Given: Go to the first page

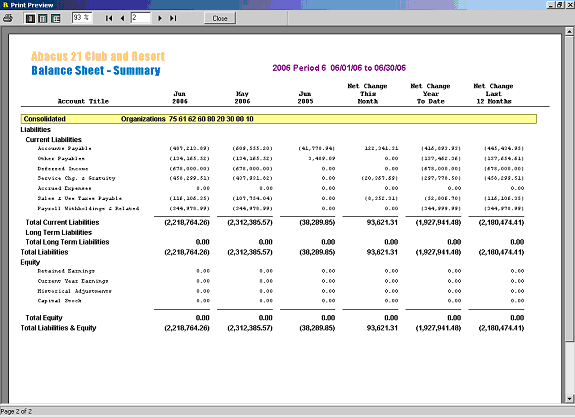Looking at the screenshot, I should click(109, 18).
